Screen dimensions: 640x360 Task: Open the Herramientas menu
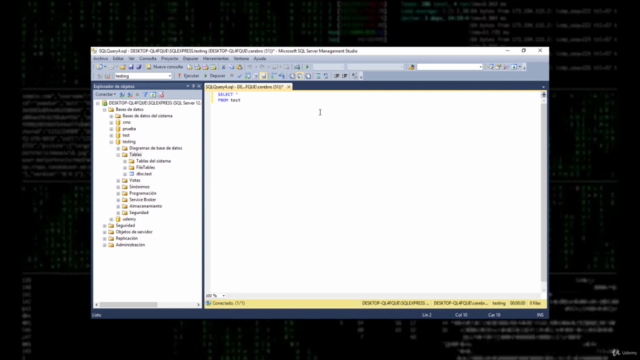point(216,58)
